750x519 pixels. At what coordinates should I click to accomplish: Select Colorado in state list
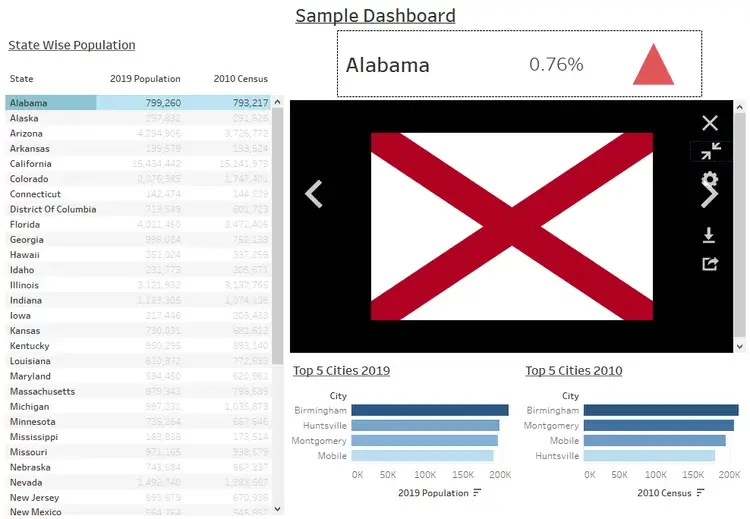(29, 179)
